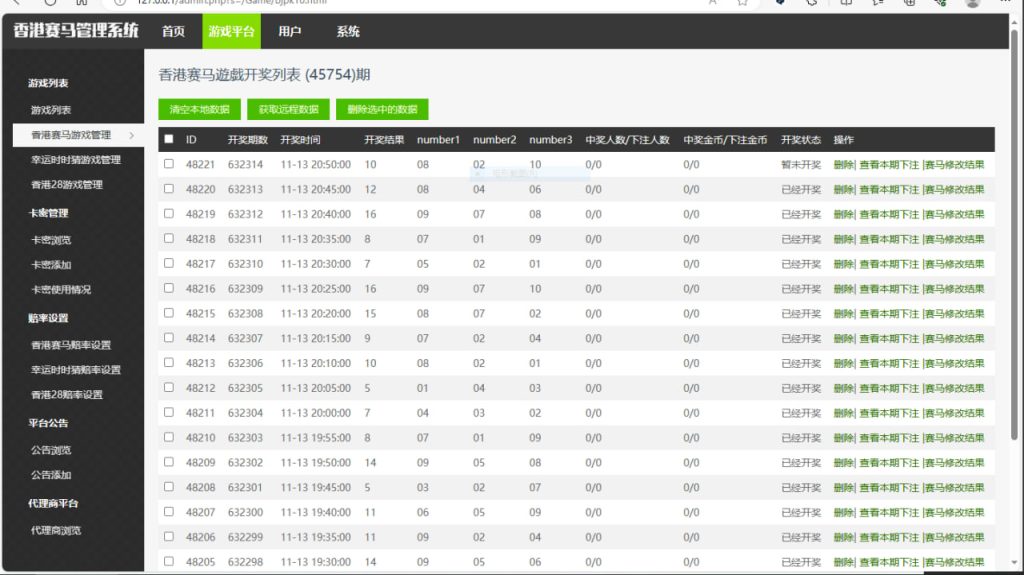Open 查看本期下注 for period 632312
The width and height of the screenshot is (1024, 575).
(x=889, y=214)
